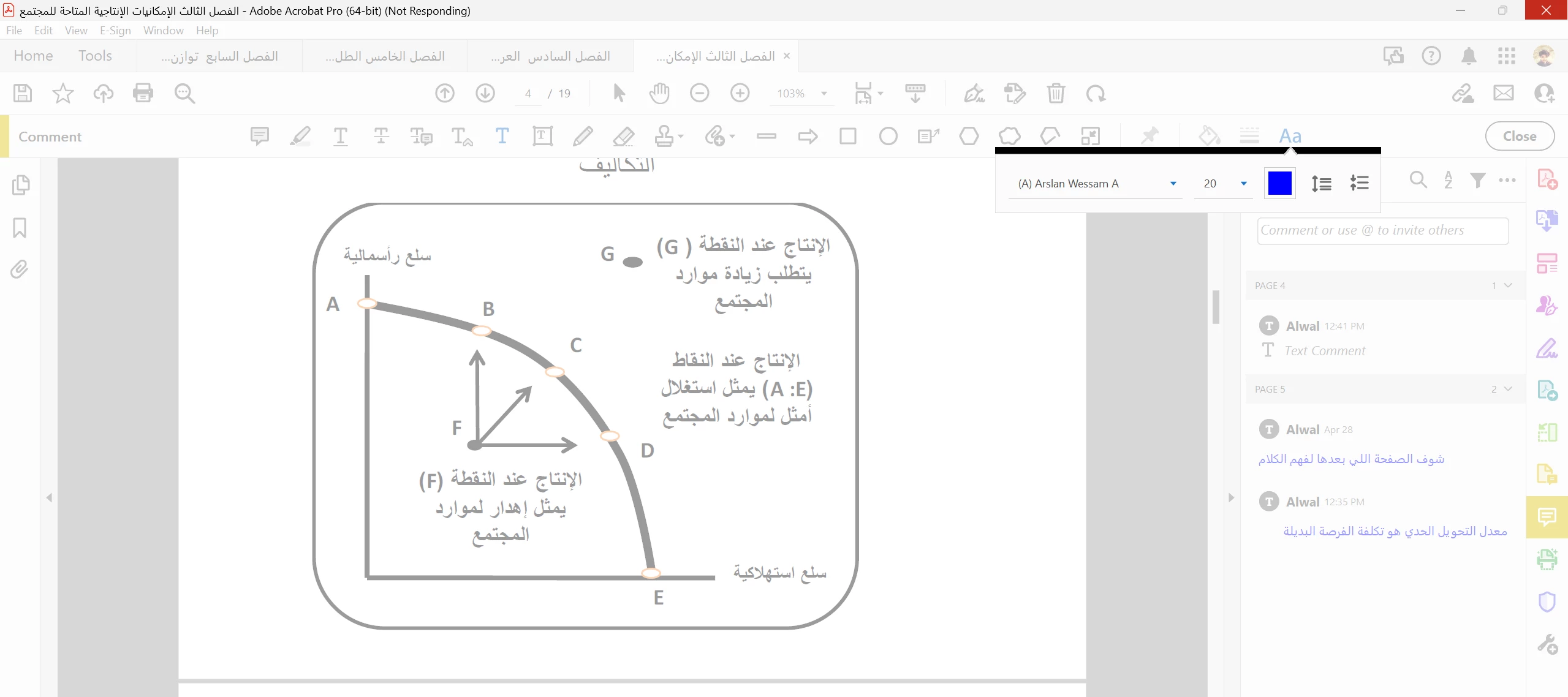Toggle the bookmarks panel

click(x=20, y=228)
